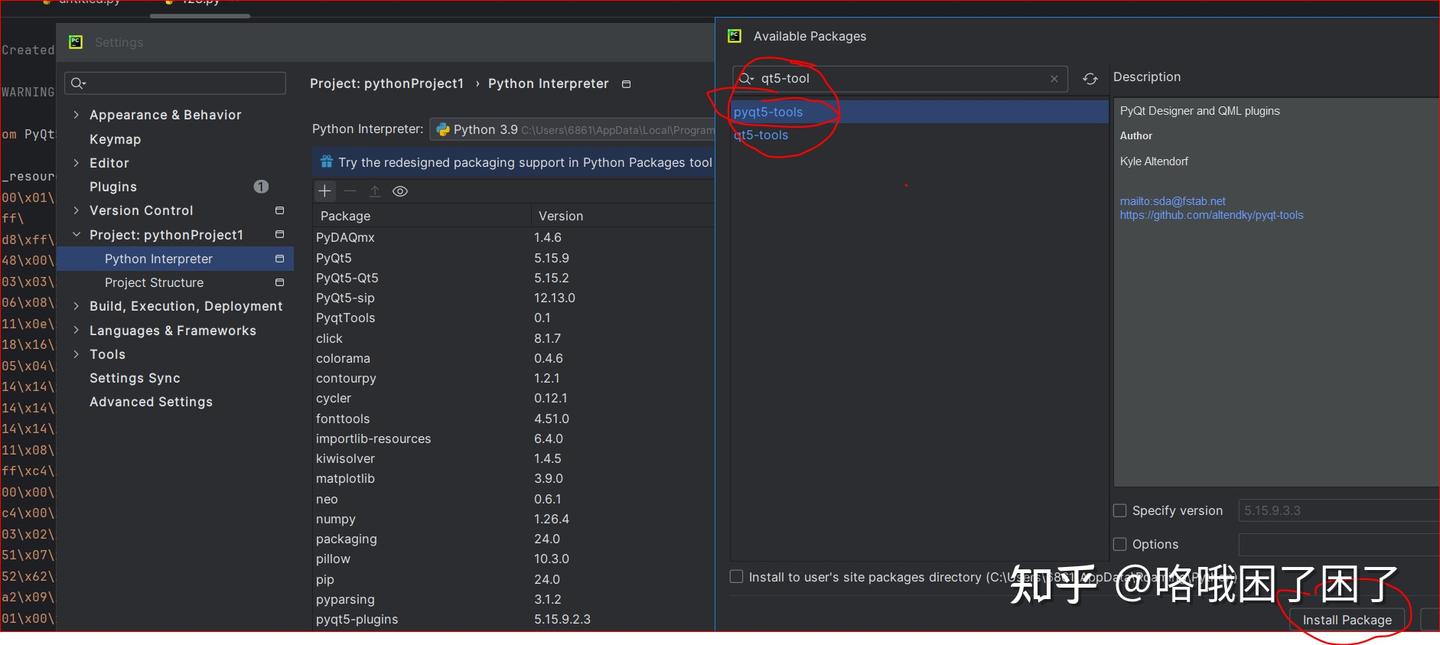The width and height of the screenshot is (1440, 645).
Task: Collapse the Project: pythonProject1 node
Action: pyautogui.click(x=75, y=234)
